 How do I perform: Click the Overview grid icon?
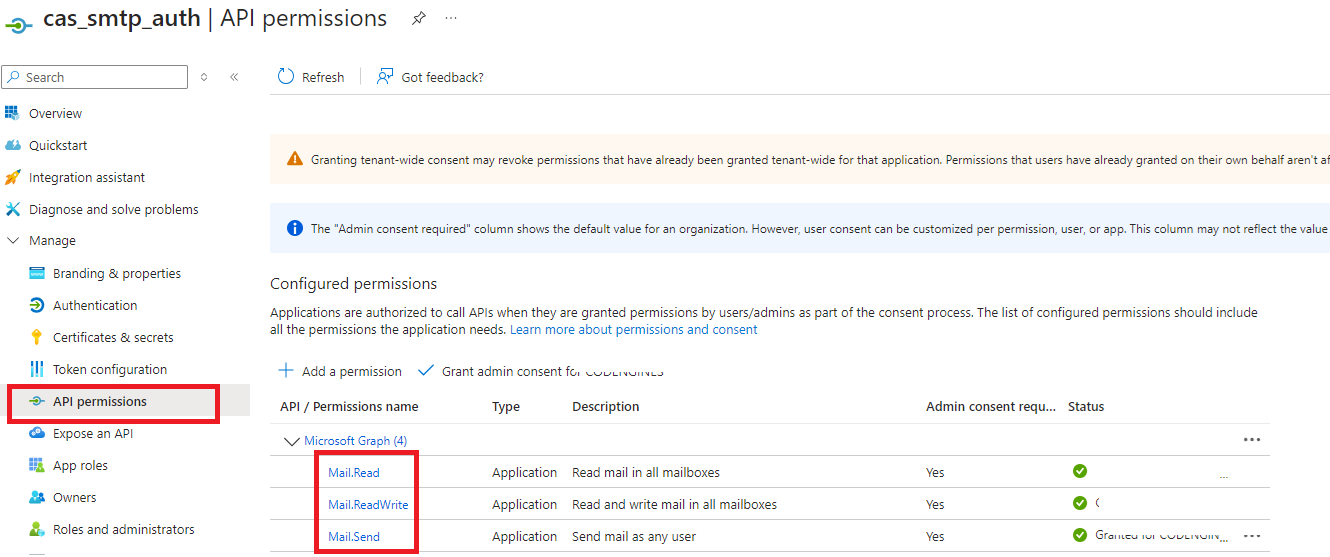pyautogui.click(x=12, y=113)
